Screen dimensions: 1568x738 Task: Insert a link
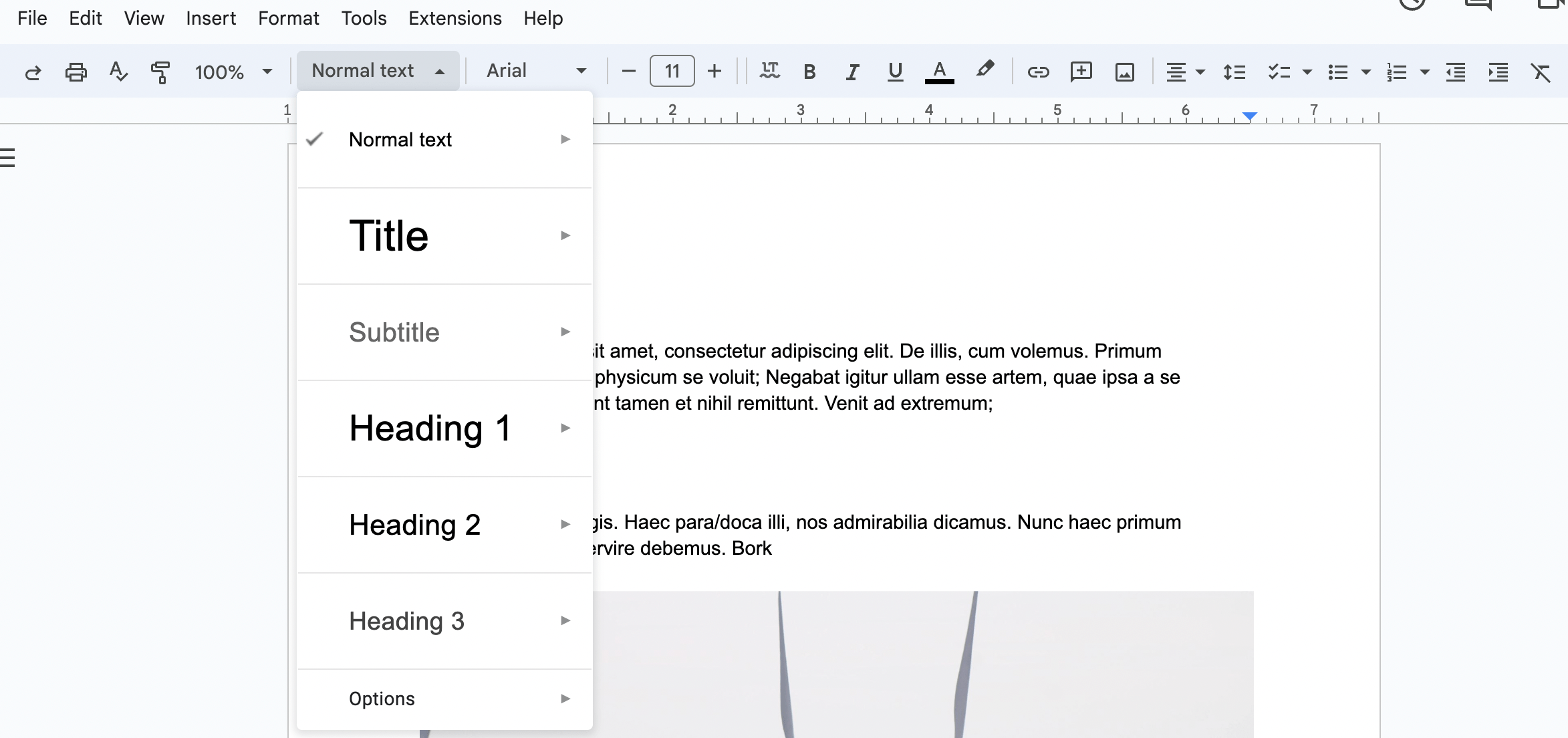[1039, 72]
